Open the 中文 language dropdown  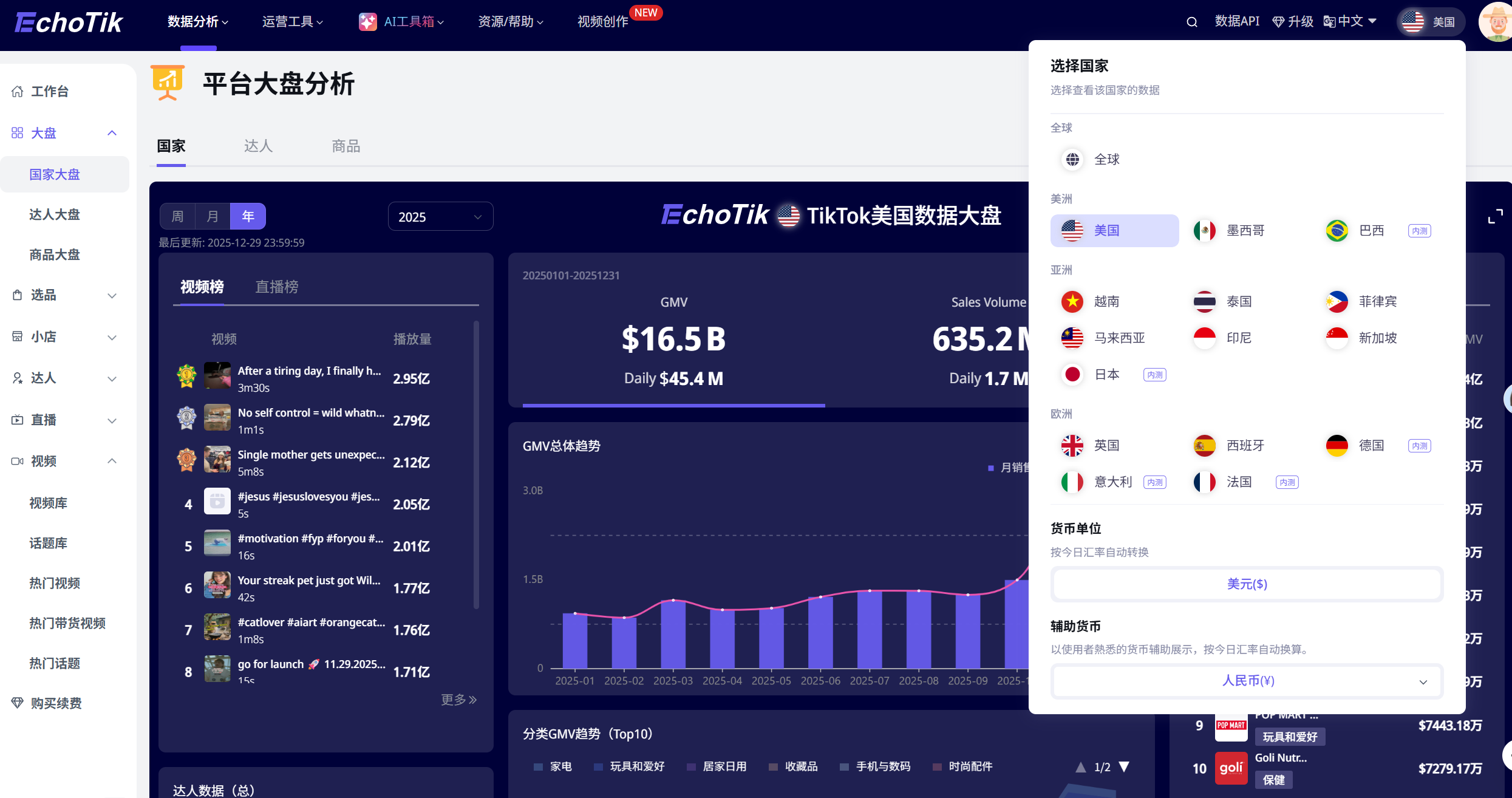[1350, 22]
